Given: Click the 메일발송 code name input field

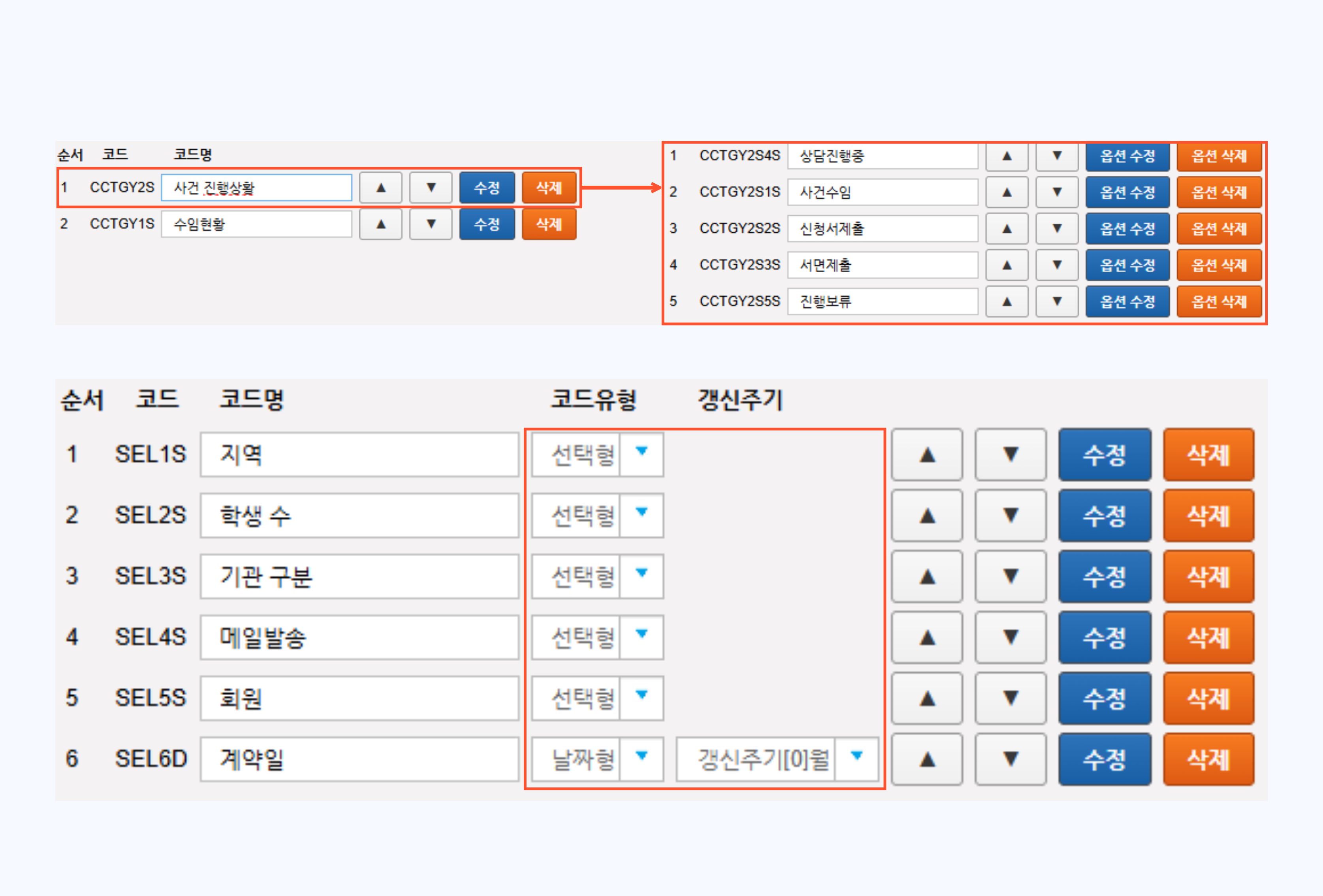Looking at the screenshot, I should click(x=359, y=638).
